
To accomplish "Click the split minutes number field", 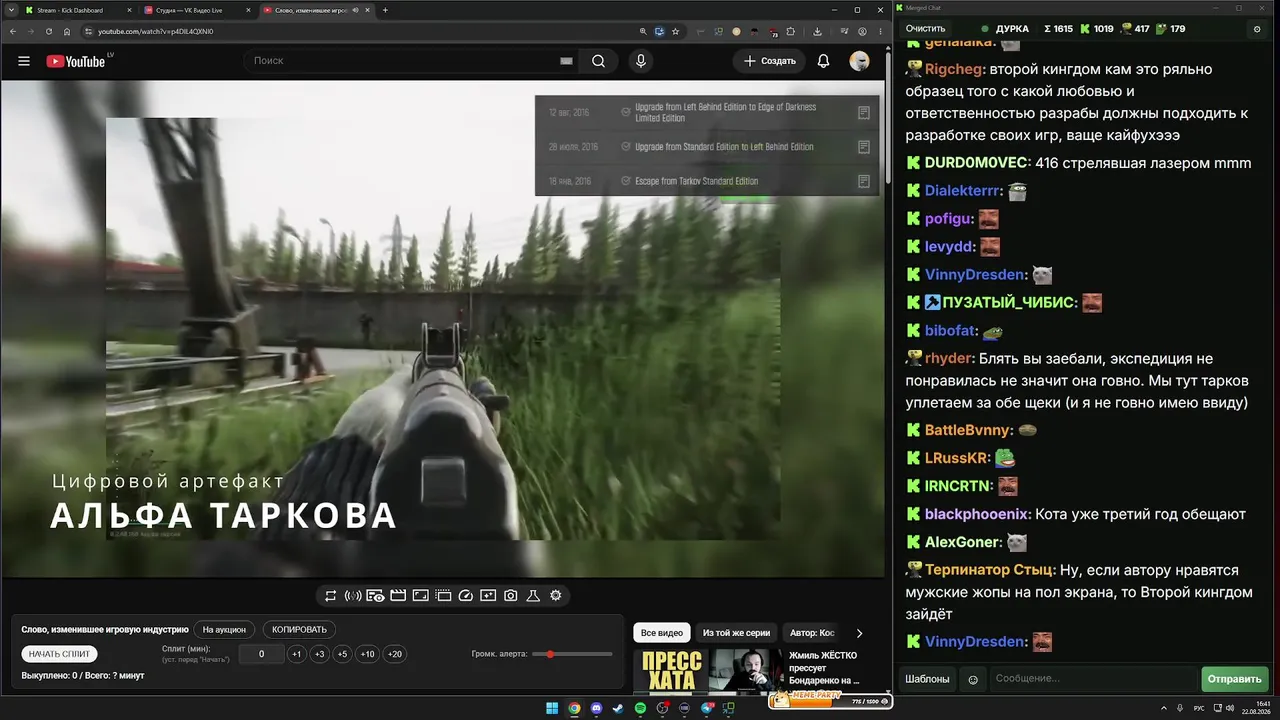I will (x=262, y=654).
